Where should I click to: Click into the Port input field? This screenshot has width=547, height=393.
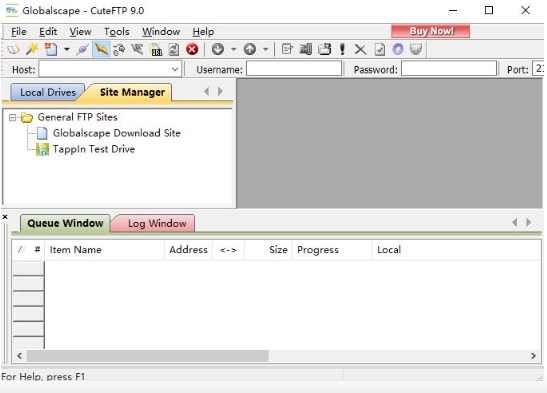(x=538, y=68)
